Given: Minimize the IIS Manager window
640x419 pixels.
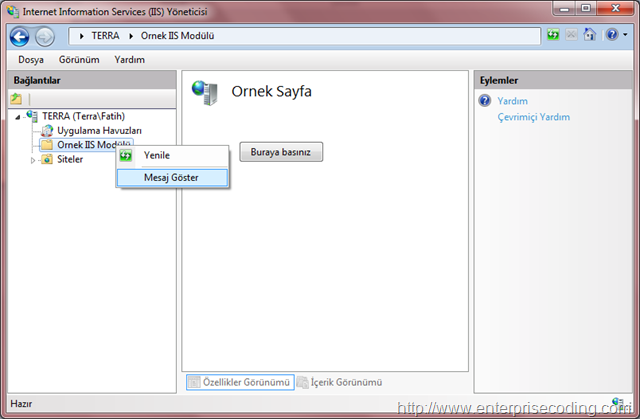Looking at the screenshot, I should (564, 8).
